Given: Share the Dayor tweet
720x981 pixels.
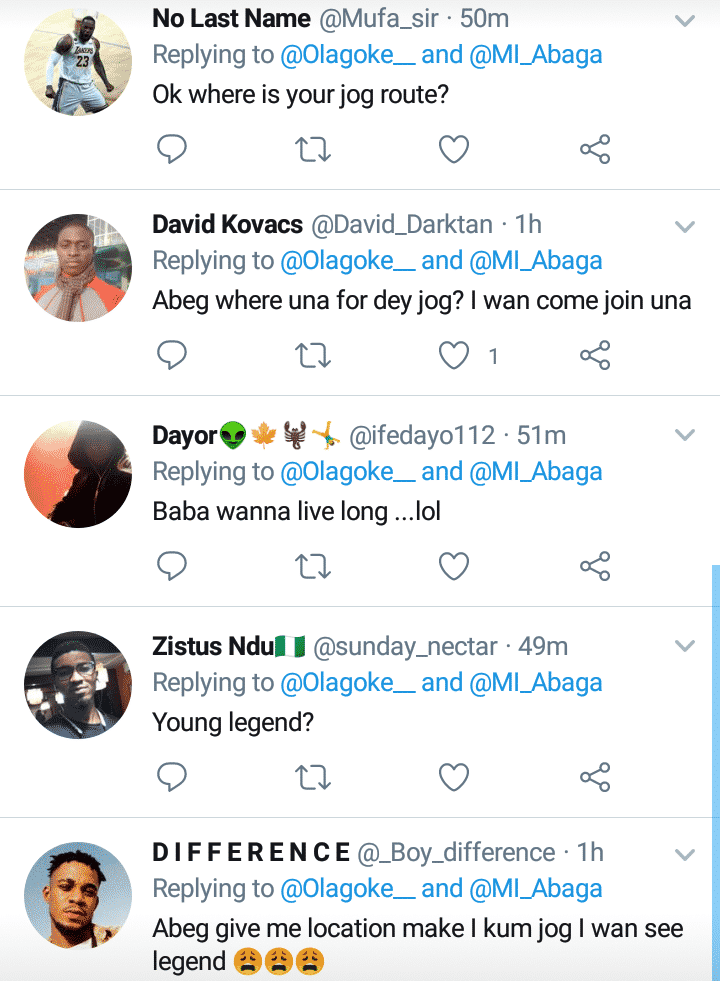Looking at the screenshot, I should click(x=595, y=567).
